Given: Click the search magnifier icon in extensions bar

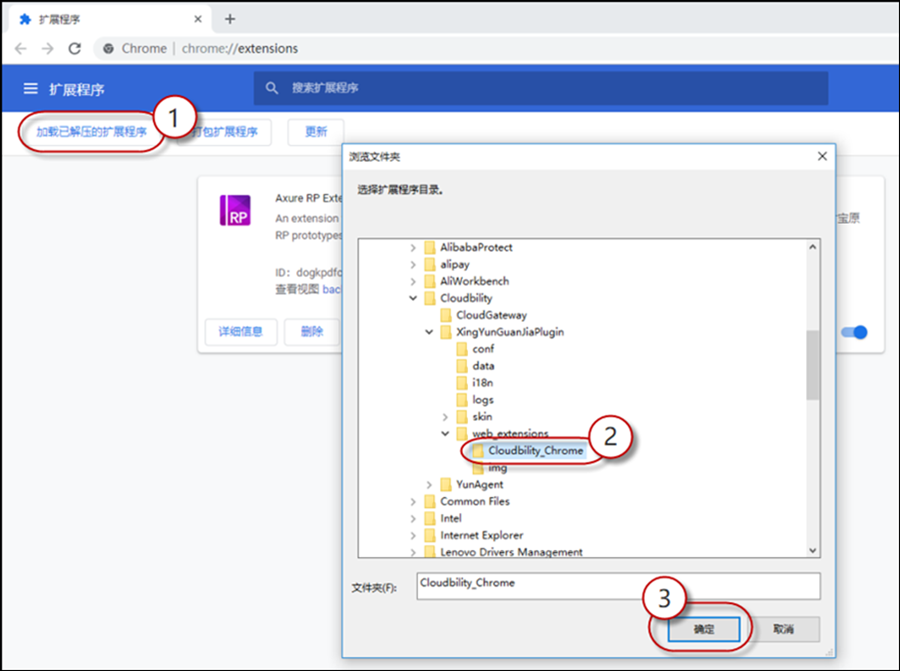Looking at the screenshot, I should (x=272, y=88).
